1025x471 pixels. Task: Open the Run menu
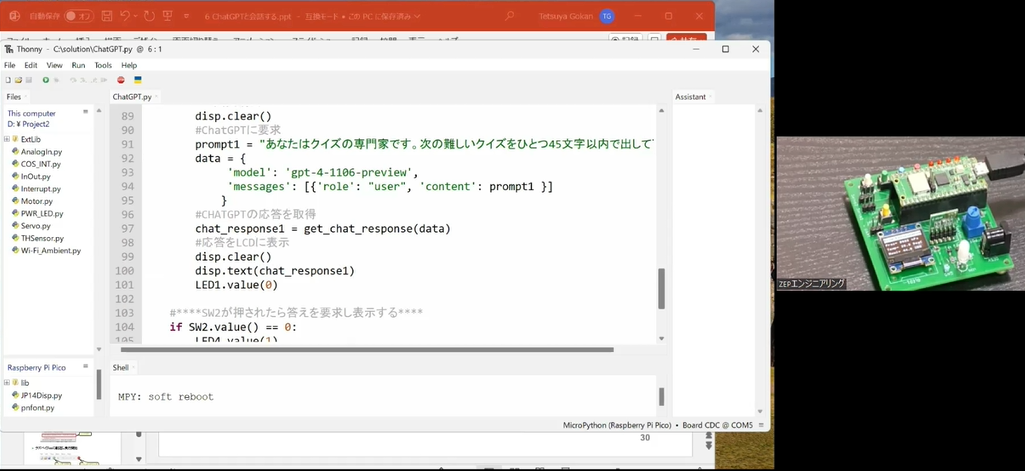(x=78, y=65)
